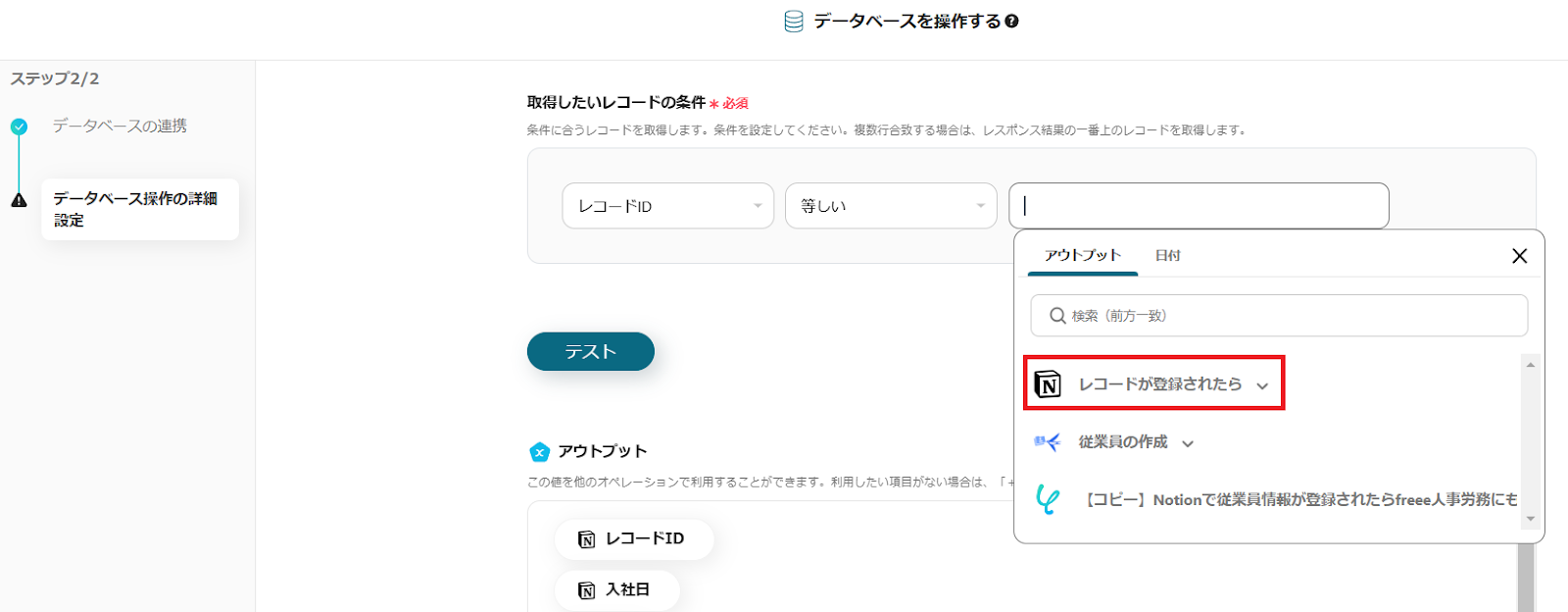Screen dimensions: 1568x612
Task: Click the popup list scrollbar down arrow
Action: pyautogui.click(x=1530, y=519)
